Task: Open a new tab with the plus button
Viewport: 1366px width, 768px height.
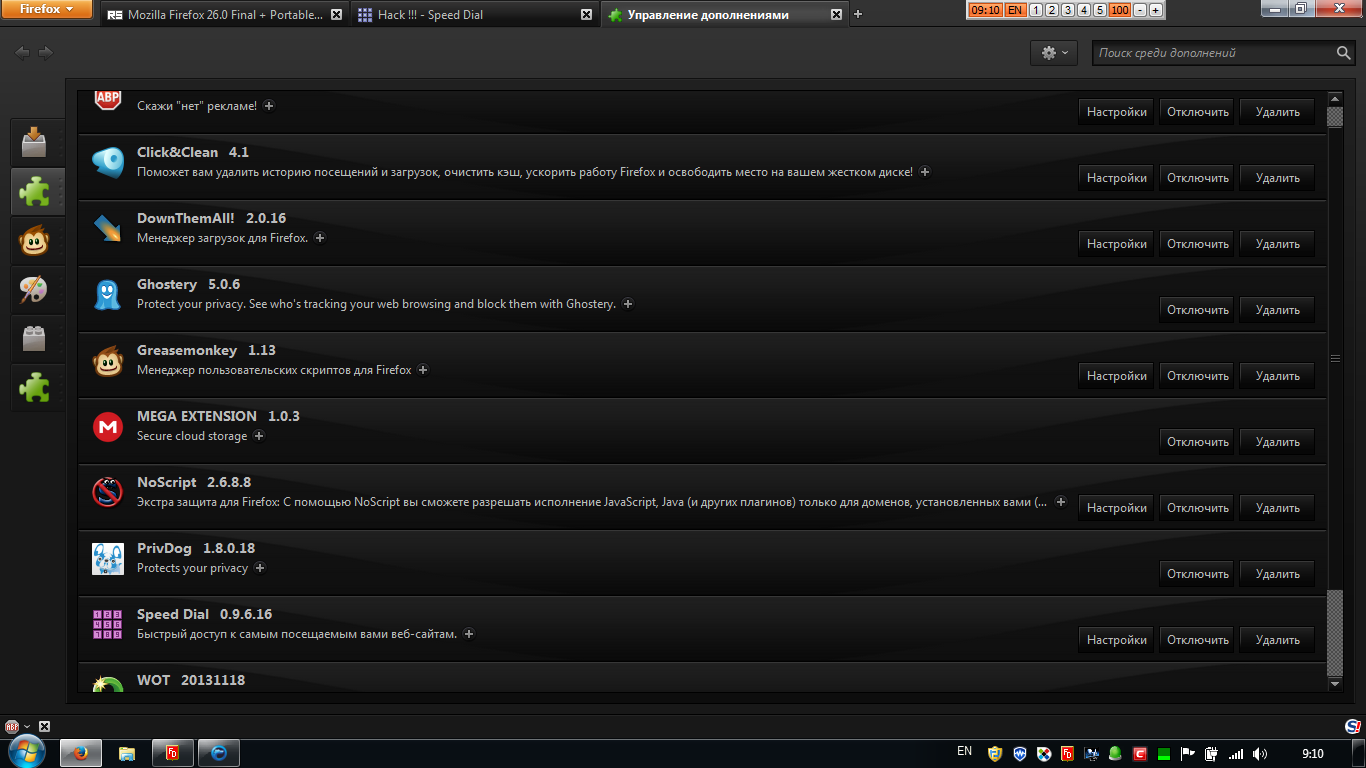Action: pos(858,15)
